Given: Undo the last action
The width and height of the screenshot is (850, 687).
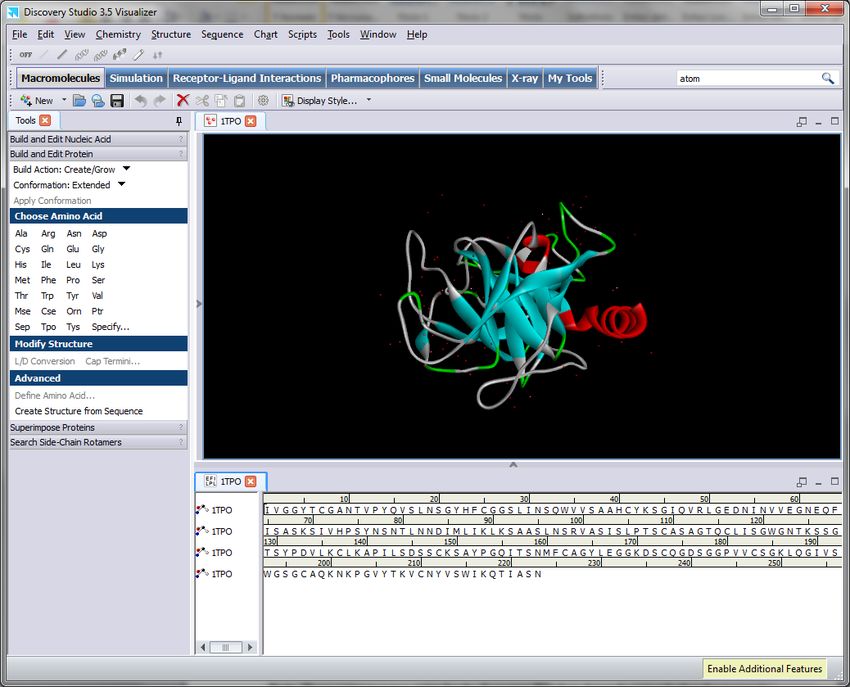Looking at the screenshot, I should point(141,101).
